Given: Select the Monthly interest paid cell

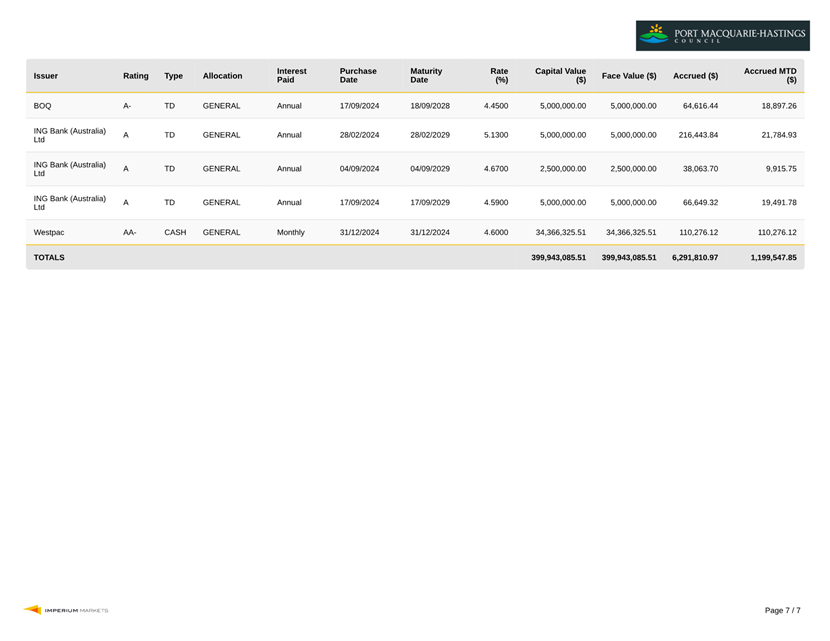Looking at the screenshot, I should pyautogui.click(x=291, y=232).
